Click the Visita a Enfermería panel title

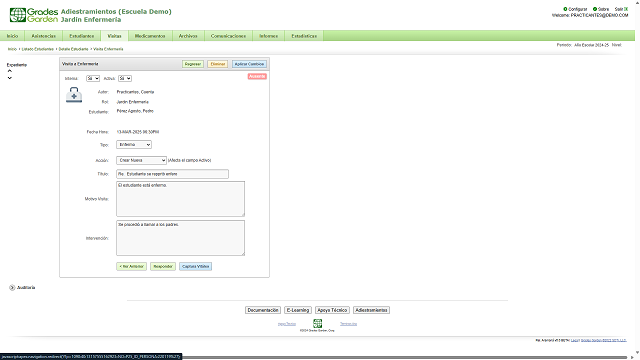(x=80, y=64)
